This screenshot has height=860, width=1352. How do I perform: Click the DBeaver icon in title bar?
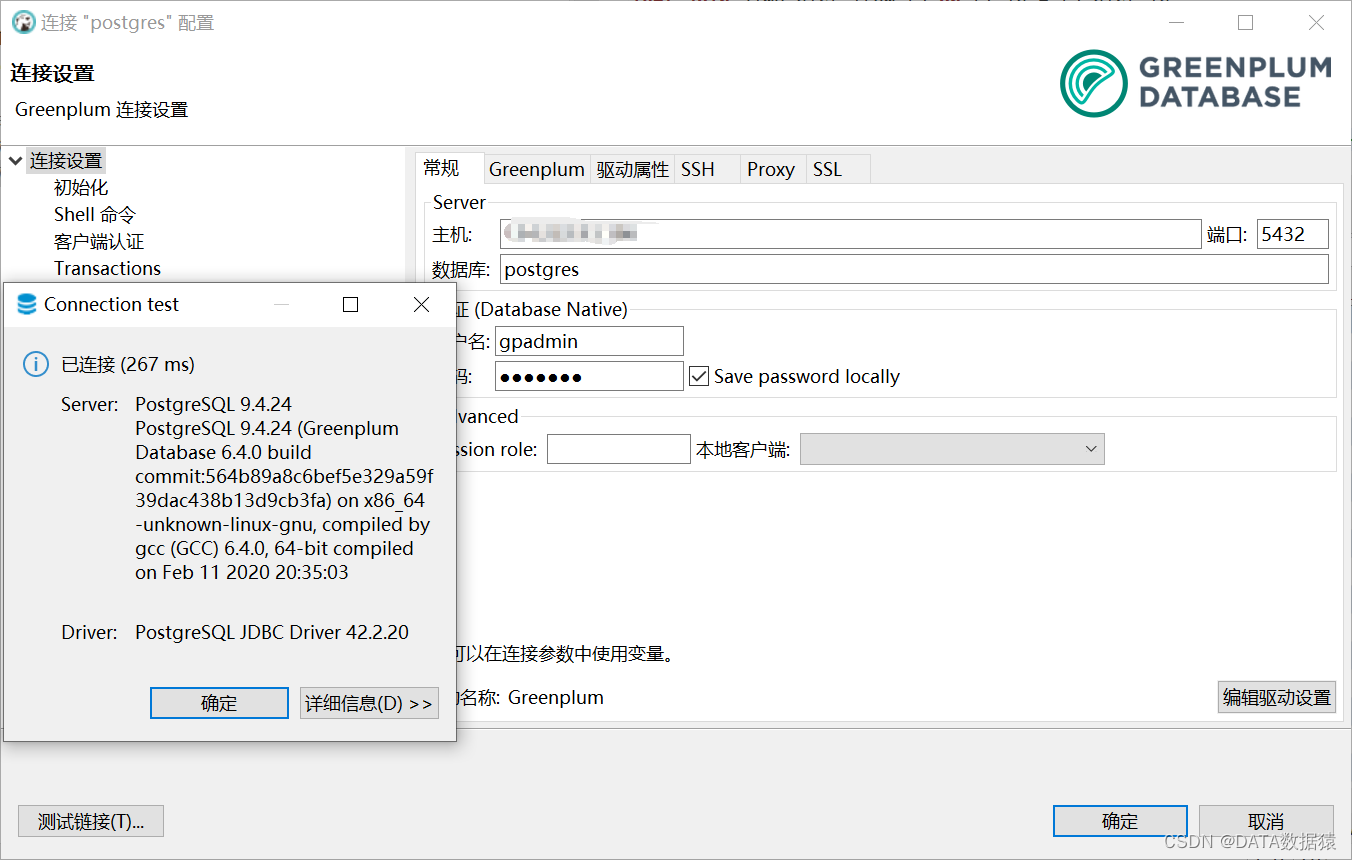coord(23,22)
